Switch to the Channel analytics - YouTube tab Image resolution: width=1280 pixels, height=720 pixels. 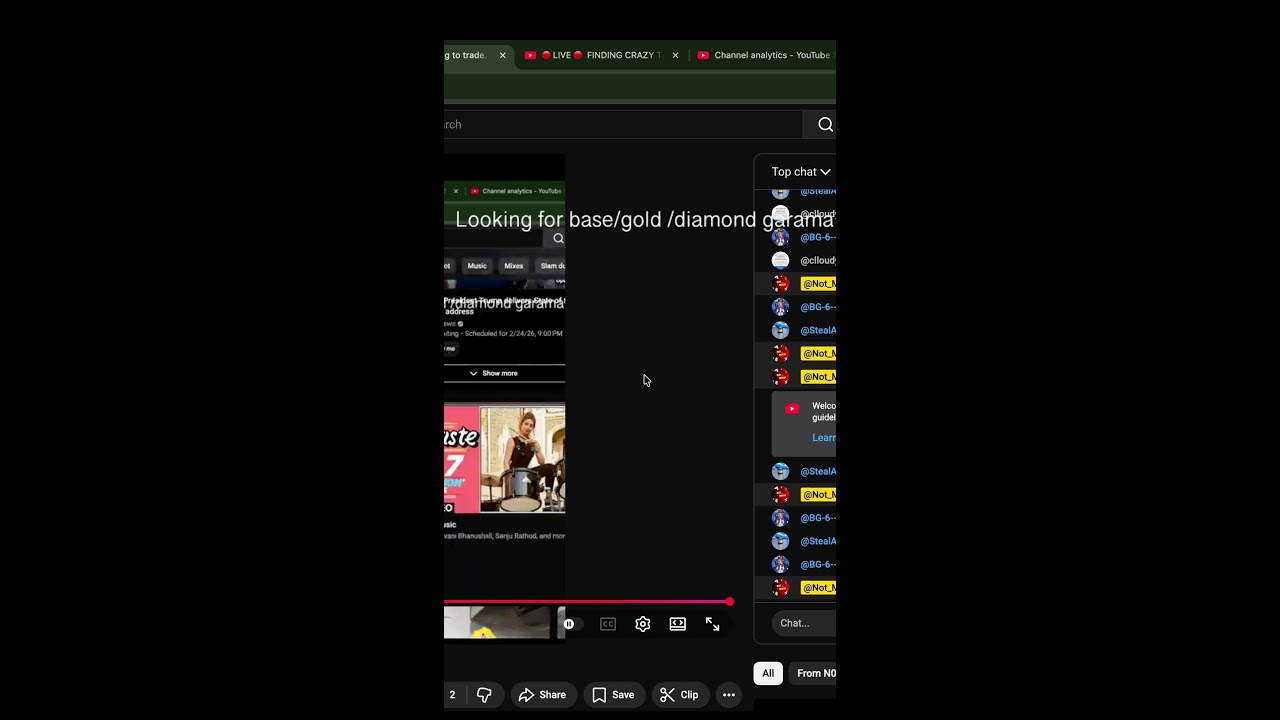(765, 55)
